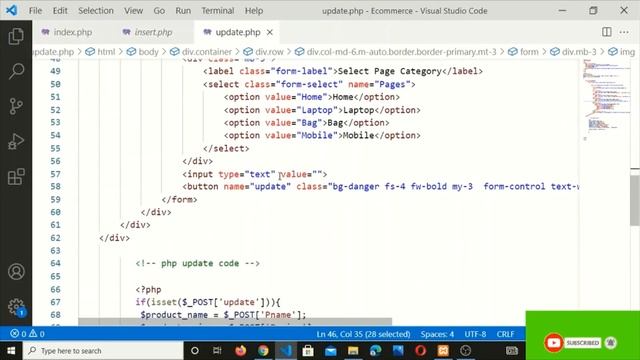
Task: Click the split editor right icon
Action: (x=607, y=32)
